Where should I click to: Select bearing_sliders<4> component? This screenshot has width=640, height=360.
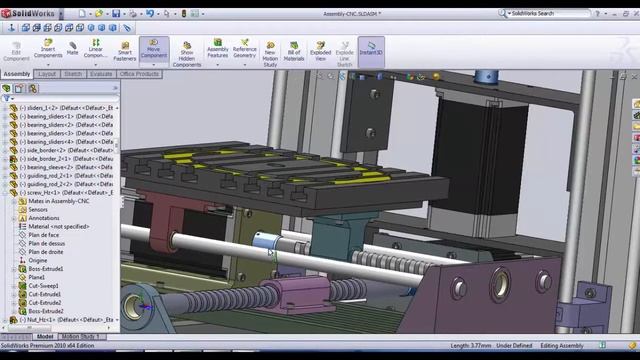[67, 142]
